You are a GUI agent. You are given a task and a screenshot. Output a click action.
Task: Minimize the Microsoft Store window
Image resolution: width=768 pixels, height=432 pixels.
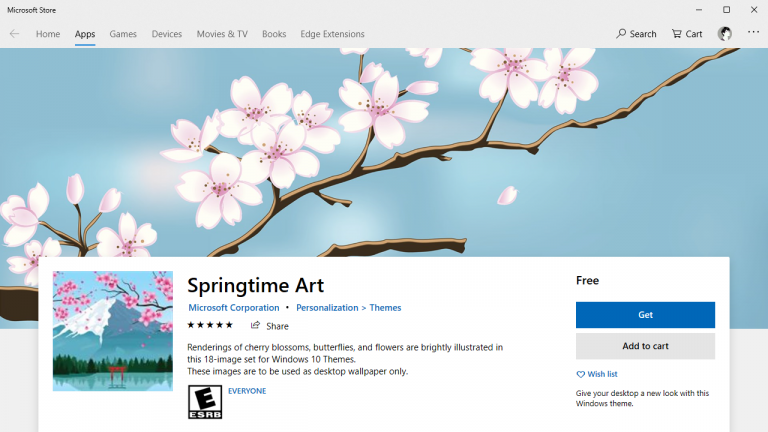(x=699, y=10)
